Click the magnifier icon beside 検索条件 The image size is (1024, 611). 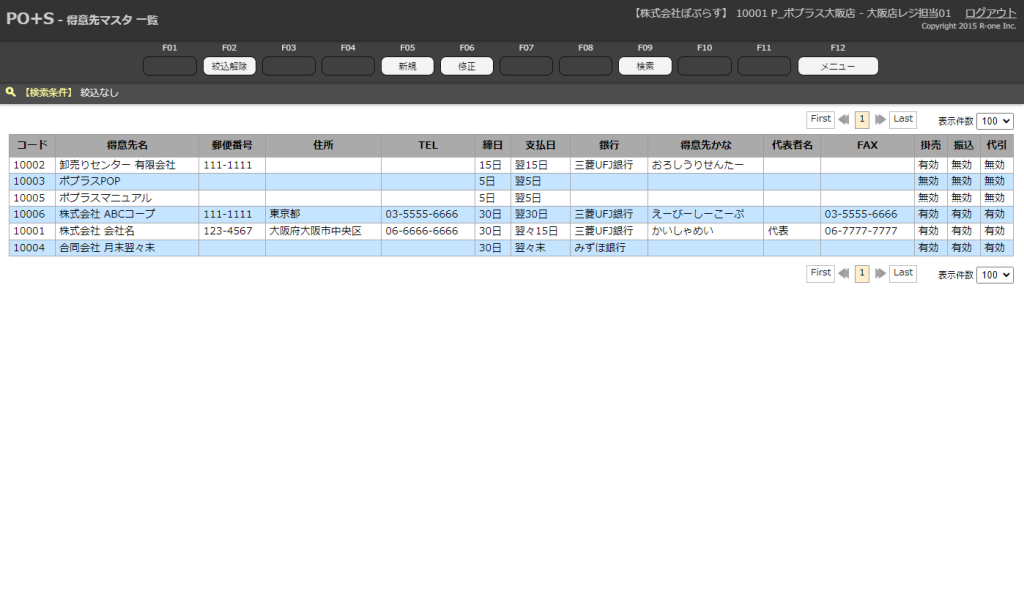pos(11,92)
